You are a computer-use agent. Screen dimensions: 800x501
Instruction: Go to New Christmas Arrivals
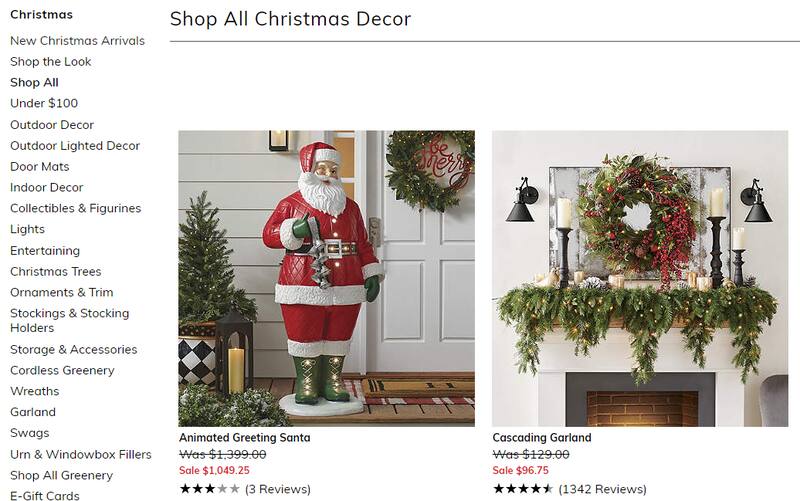(78, 40)
